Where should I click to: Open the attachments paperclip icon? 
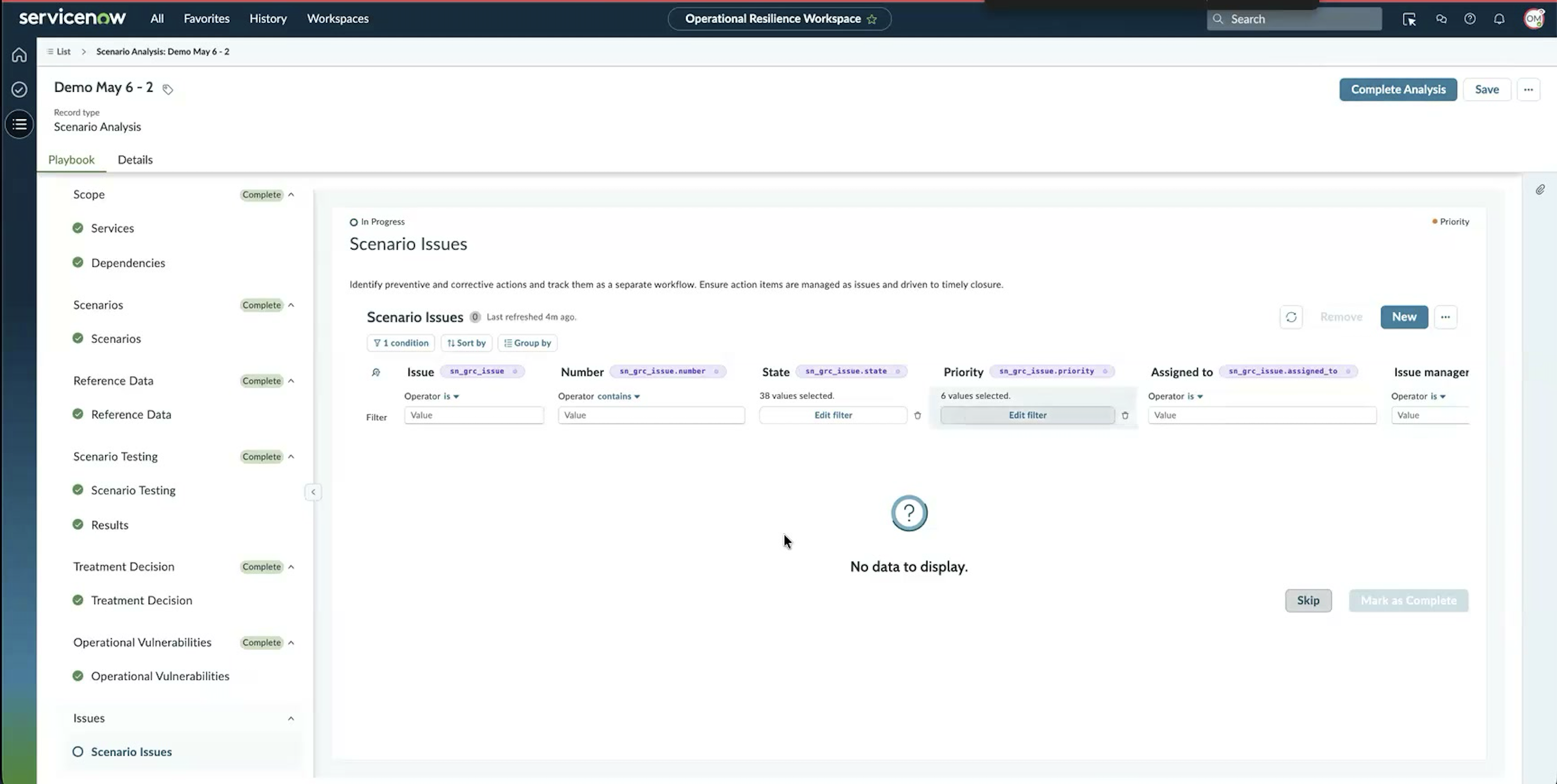click(1540, 190)
